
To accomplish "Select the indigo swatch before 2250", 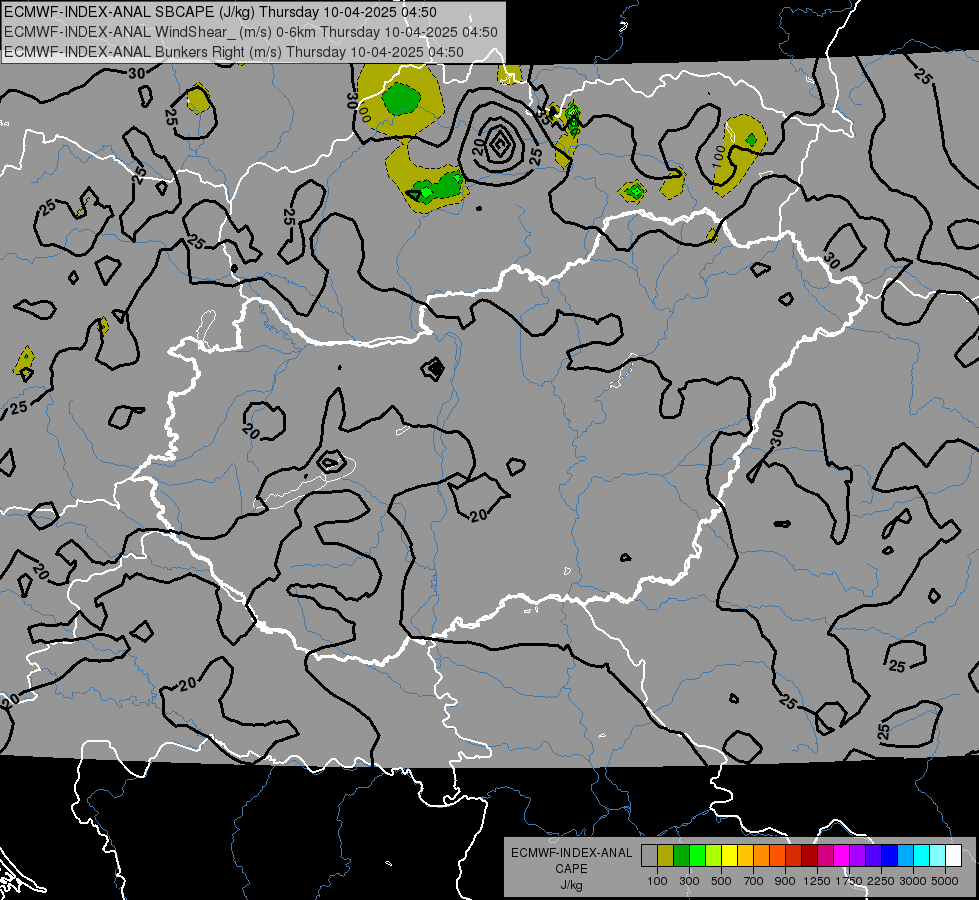I will coord(873,856).
